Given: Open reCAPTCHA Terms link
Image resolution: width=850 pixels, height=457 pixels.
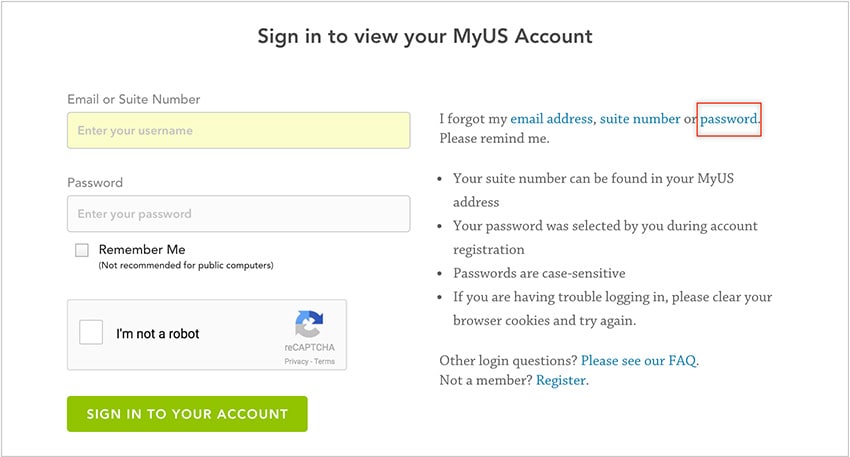Looking at the screenshot, I should tap(324, 361).
